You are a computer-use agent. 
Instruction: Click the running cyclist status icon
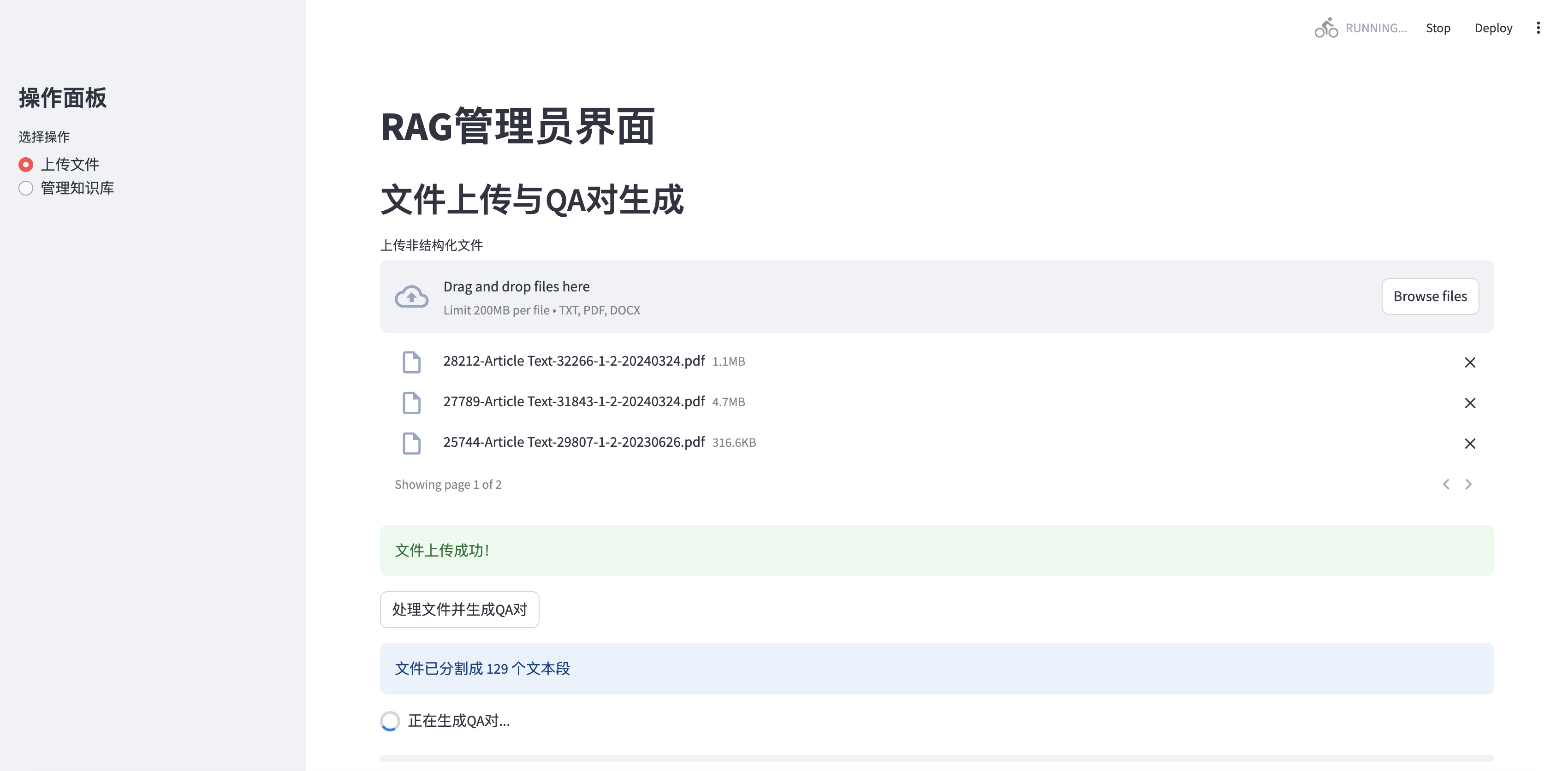pyautogui.click(x=1326, y=28)
